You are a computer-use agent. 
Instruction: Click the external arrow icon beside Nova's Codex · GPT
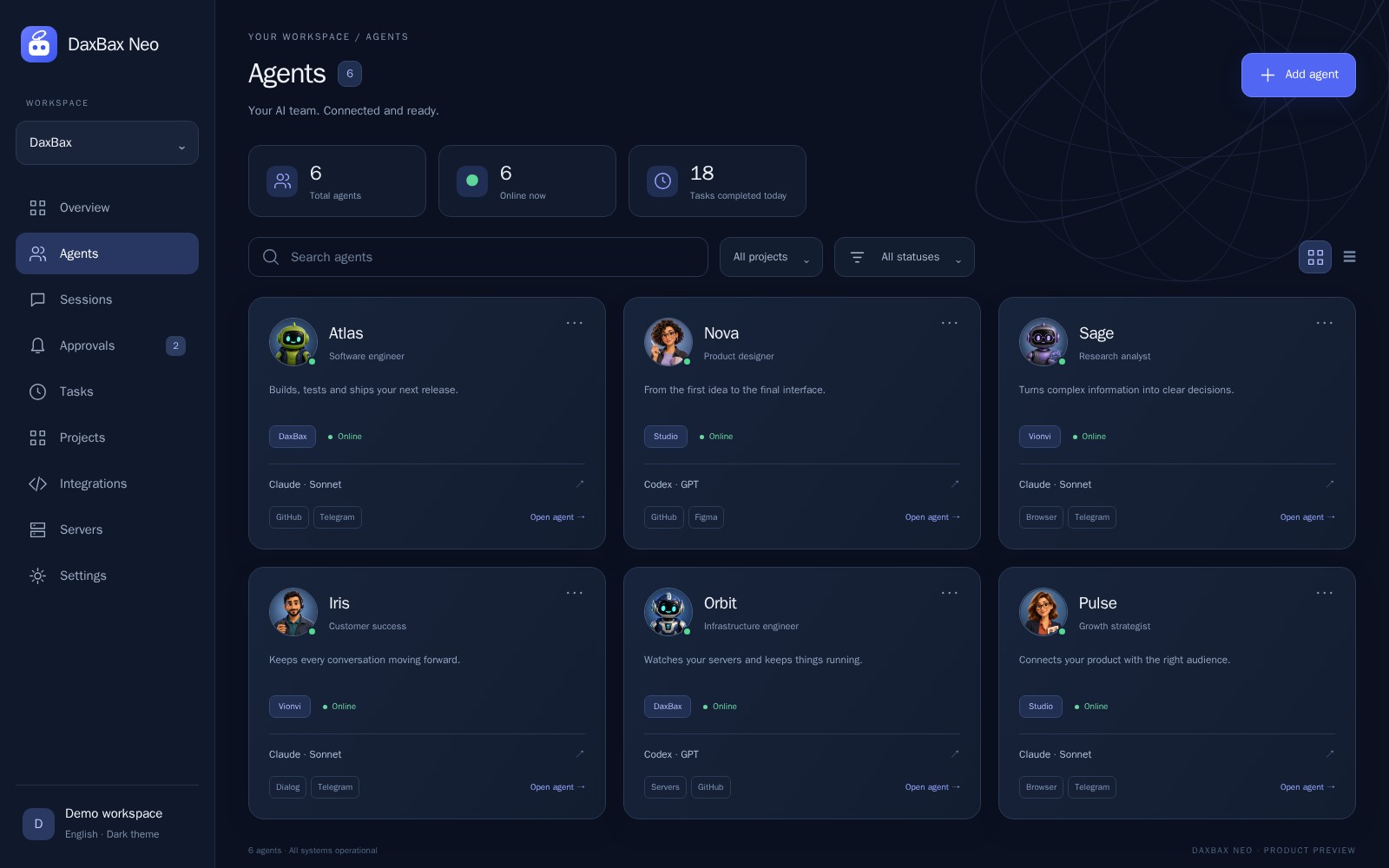(955, 484)
